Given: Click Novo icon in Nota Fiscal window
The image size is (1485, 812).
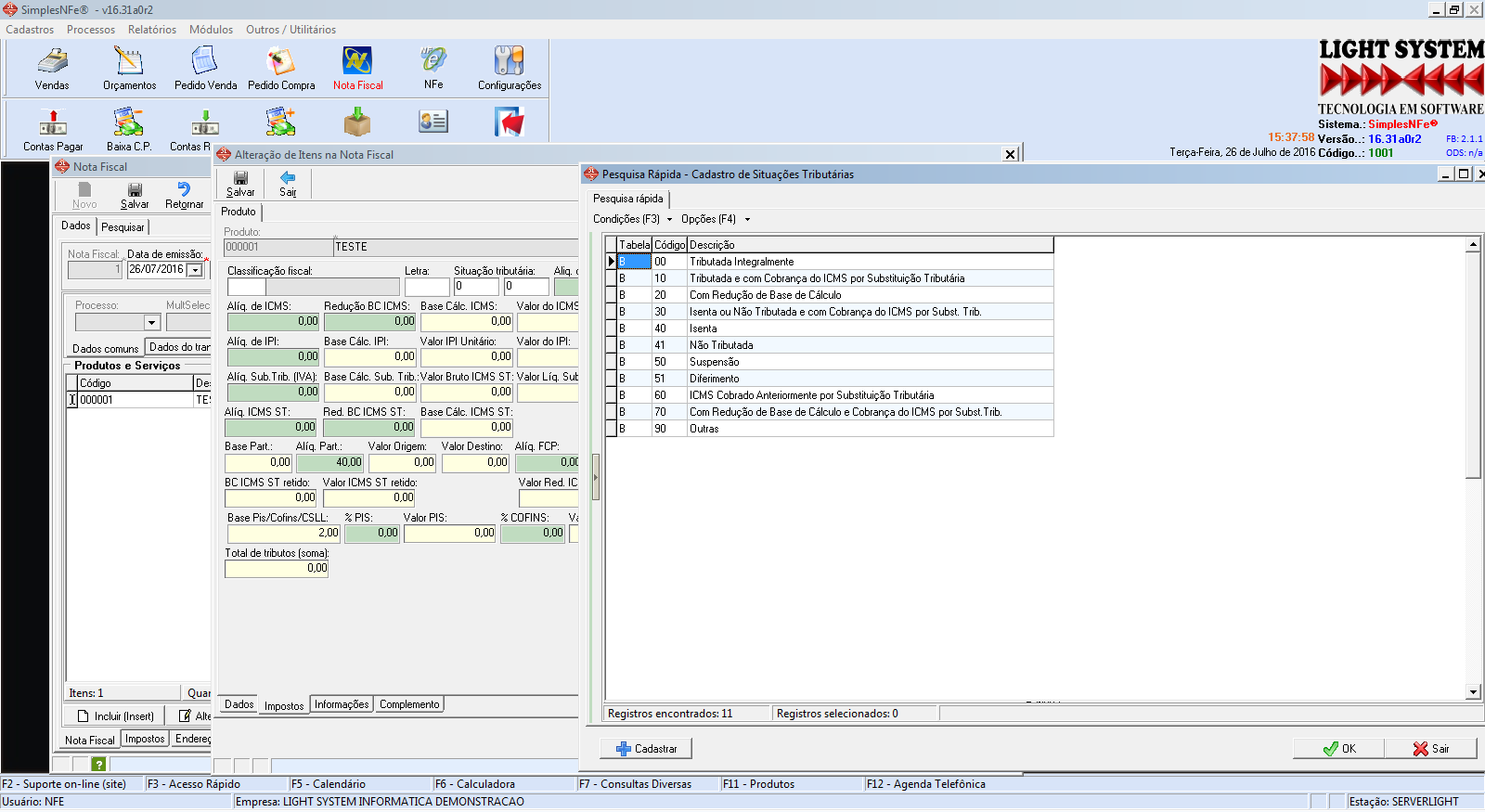Looking at the screenshot, I should click(84, 195).
